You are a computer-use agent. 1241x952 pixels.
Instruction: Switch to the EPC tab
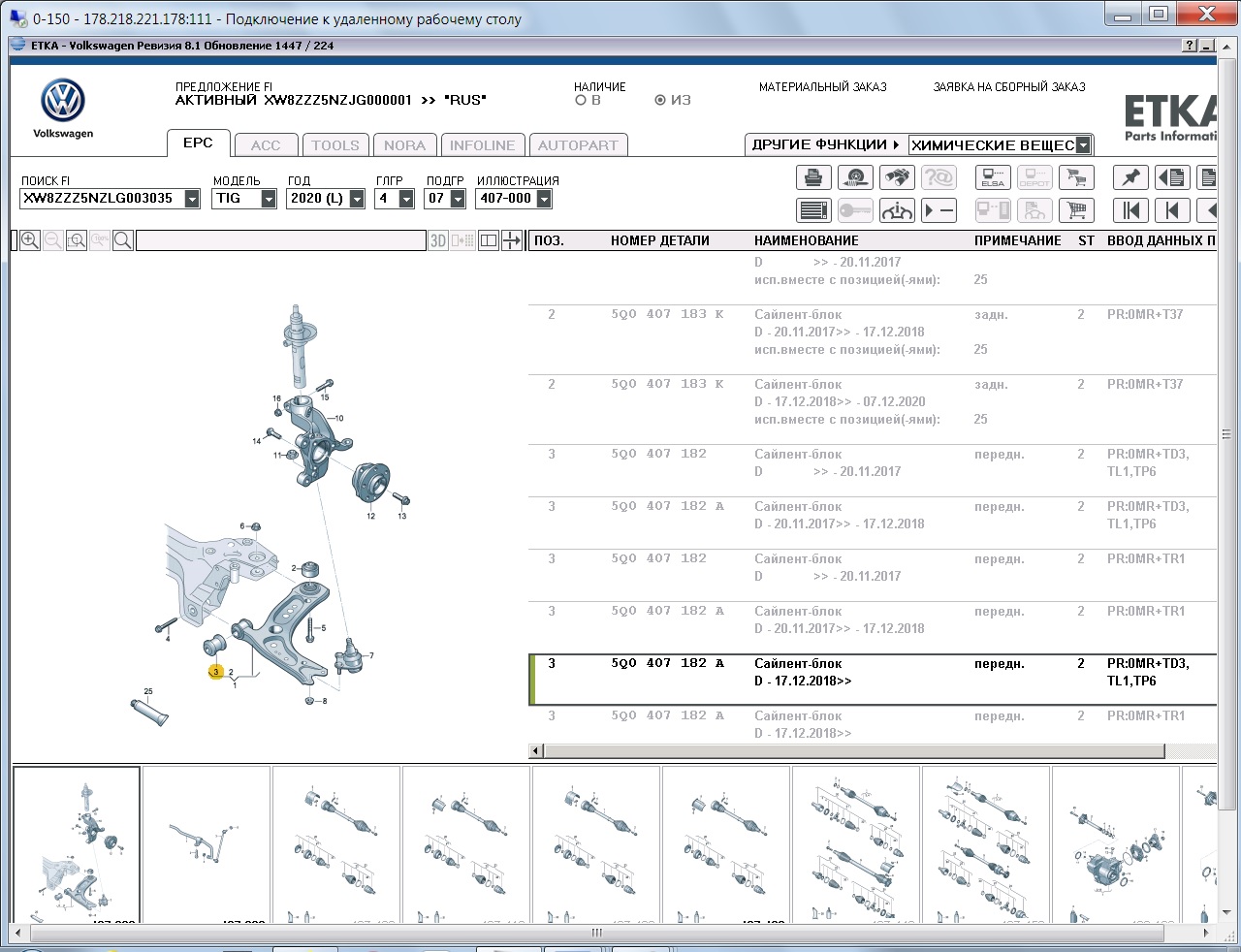[198, 143]
